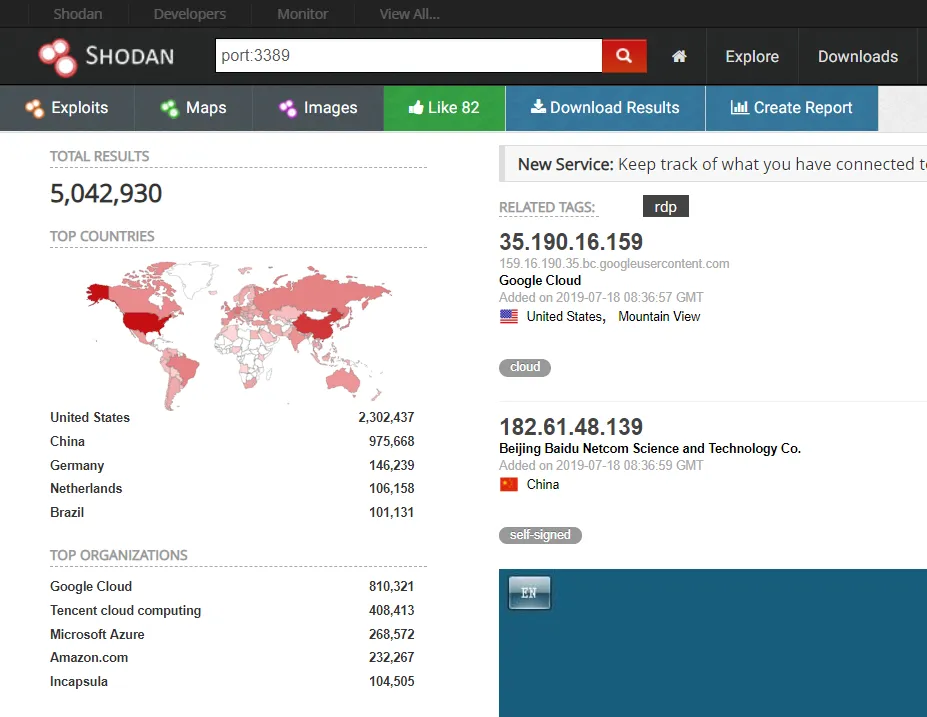The image size is (927, 717).
Task: Click the China country link in result
Action: [x=543, y=485]
